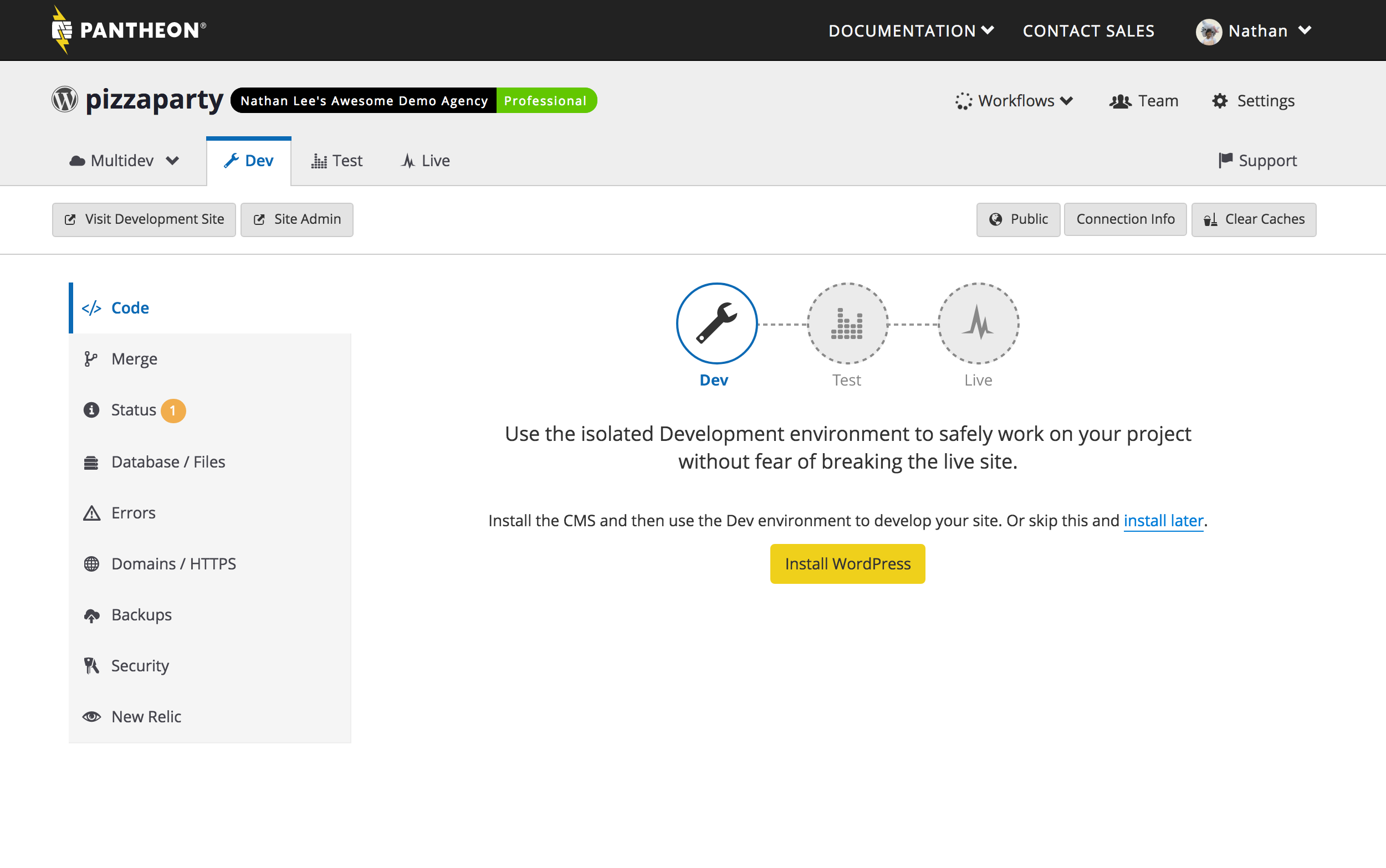Click the Clear Caches button

click(1254, 219)
